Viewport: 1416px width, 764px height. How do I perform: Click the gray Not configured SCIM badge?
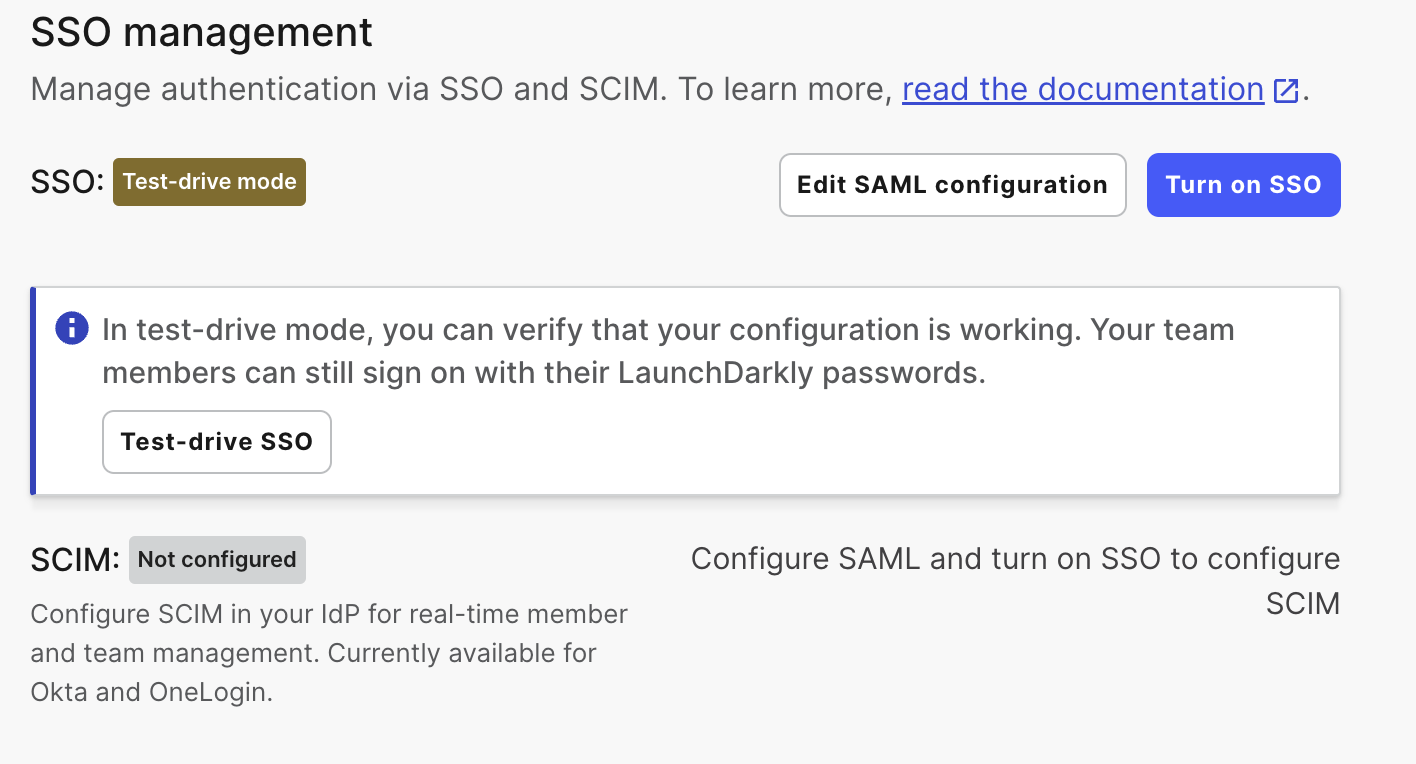click(x=217, y=560)
